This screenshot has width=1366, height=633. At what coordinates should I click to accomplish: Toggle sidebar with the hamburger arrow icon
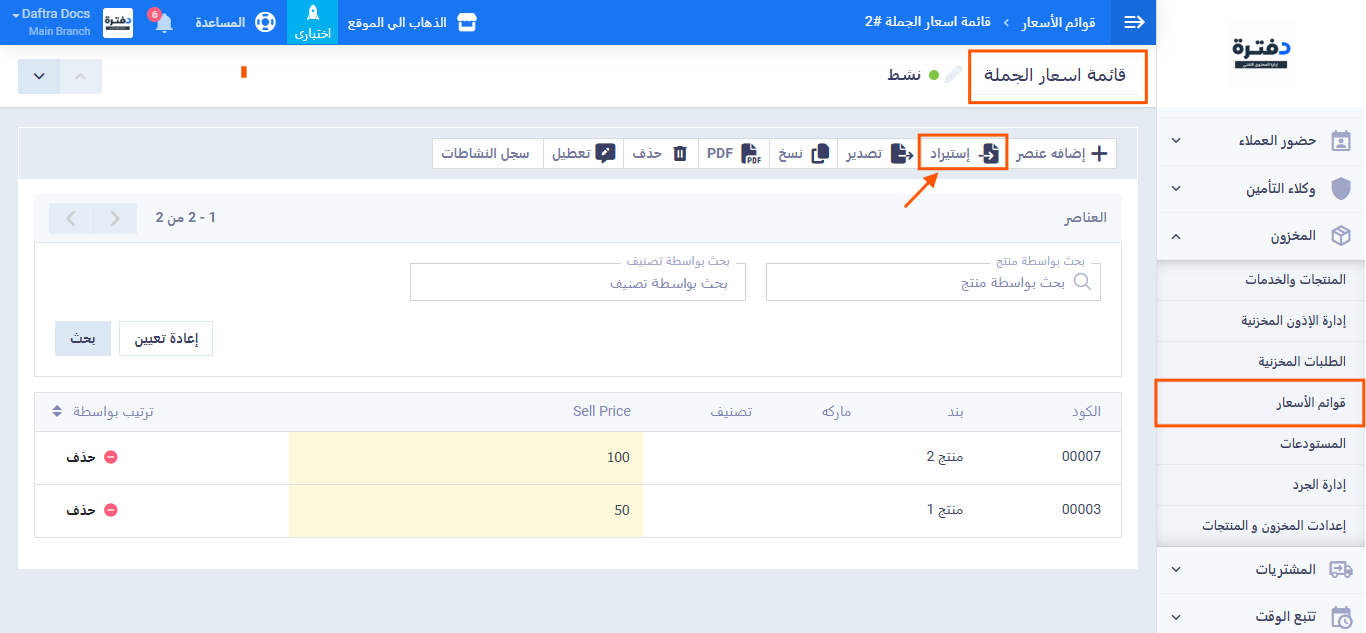(1134, 22)
